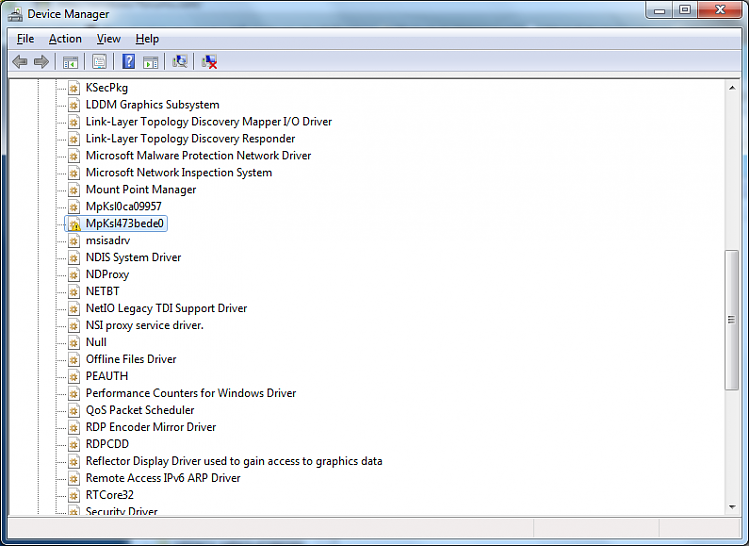Maximize the Device Manager window
This screenshot has height=546, width=750.
685,10
